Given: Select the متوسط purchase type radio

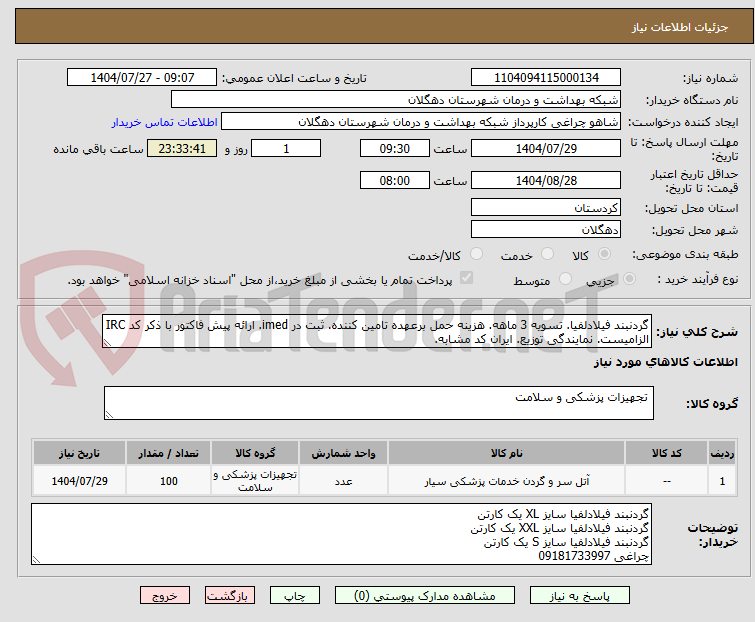Looking at the screenshot, I should [x=565, y=279].
